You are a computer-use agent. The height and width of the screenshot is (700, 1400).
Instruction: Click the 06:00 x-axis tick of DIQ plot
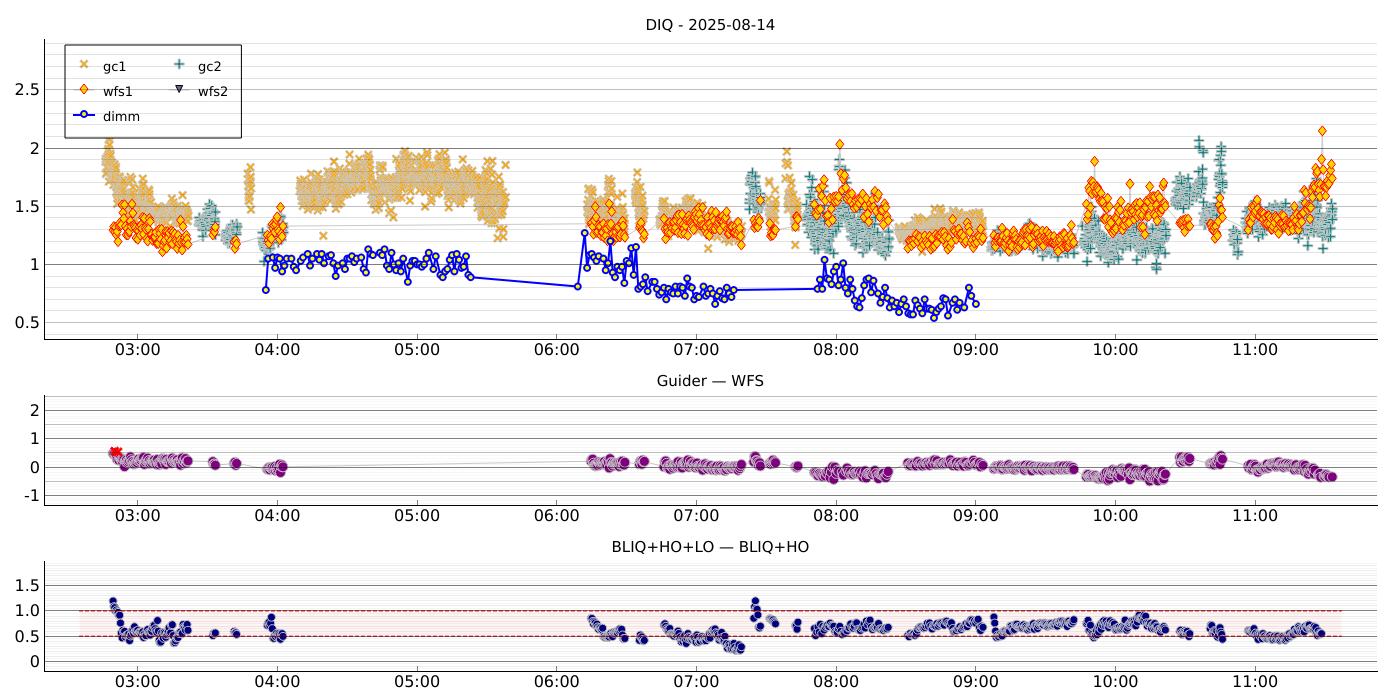pyautogui.click(x=557, y=350)
